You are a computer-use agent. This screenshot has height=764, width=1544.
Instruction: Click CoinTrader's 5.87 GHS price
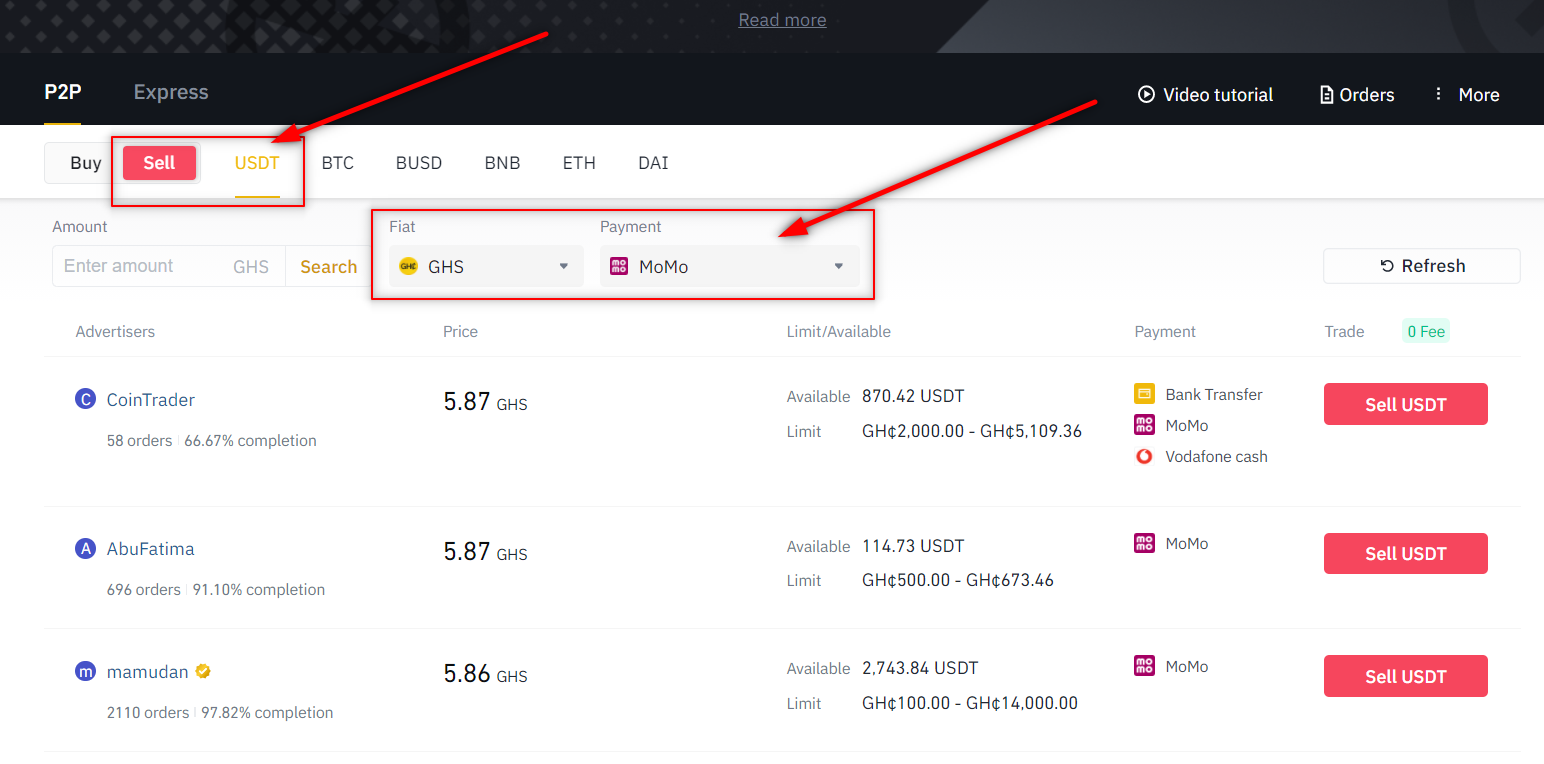(485, 402)
